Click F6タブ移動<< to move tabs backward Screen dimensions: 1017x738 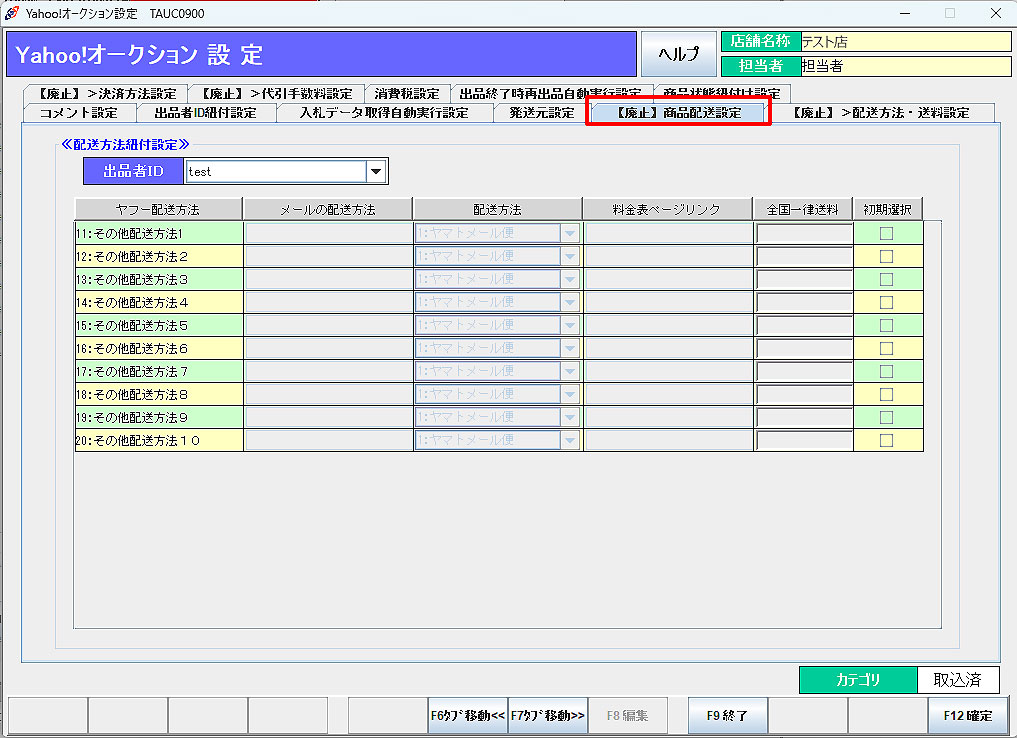coord(467,715)
